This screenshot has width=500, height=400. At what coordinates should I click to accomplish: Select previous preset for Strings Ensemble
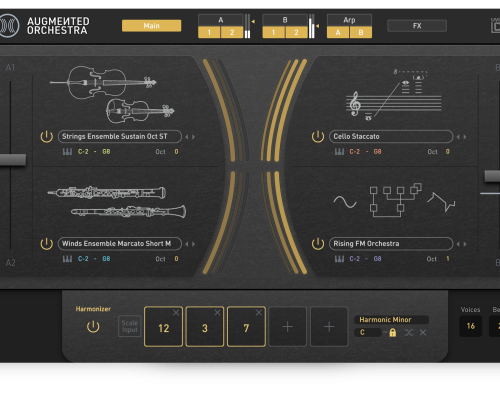[x=187, y=137]
